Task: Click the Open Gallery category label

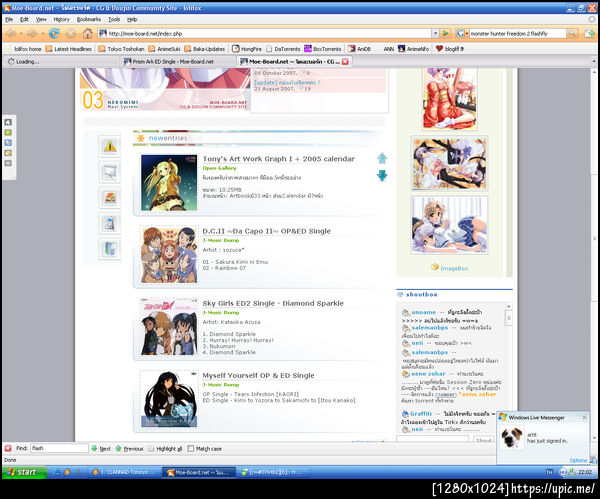Action: [x=219, y=168]
